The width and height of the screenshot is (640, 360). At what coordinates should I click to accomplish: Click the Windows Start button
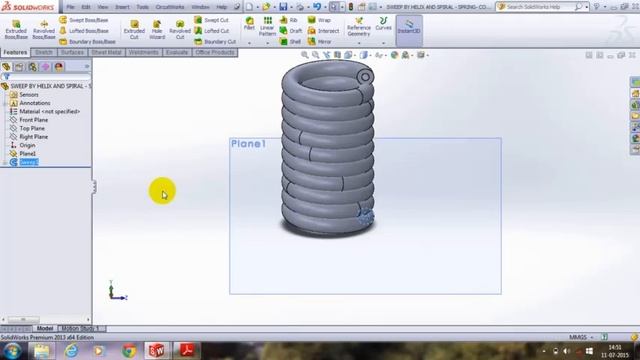pyautogui.click(x=12, y=351)
